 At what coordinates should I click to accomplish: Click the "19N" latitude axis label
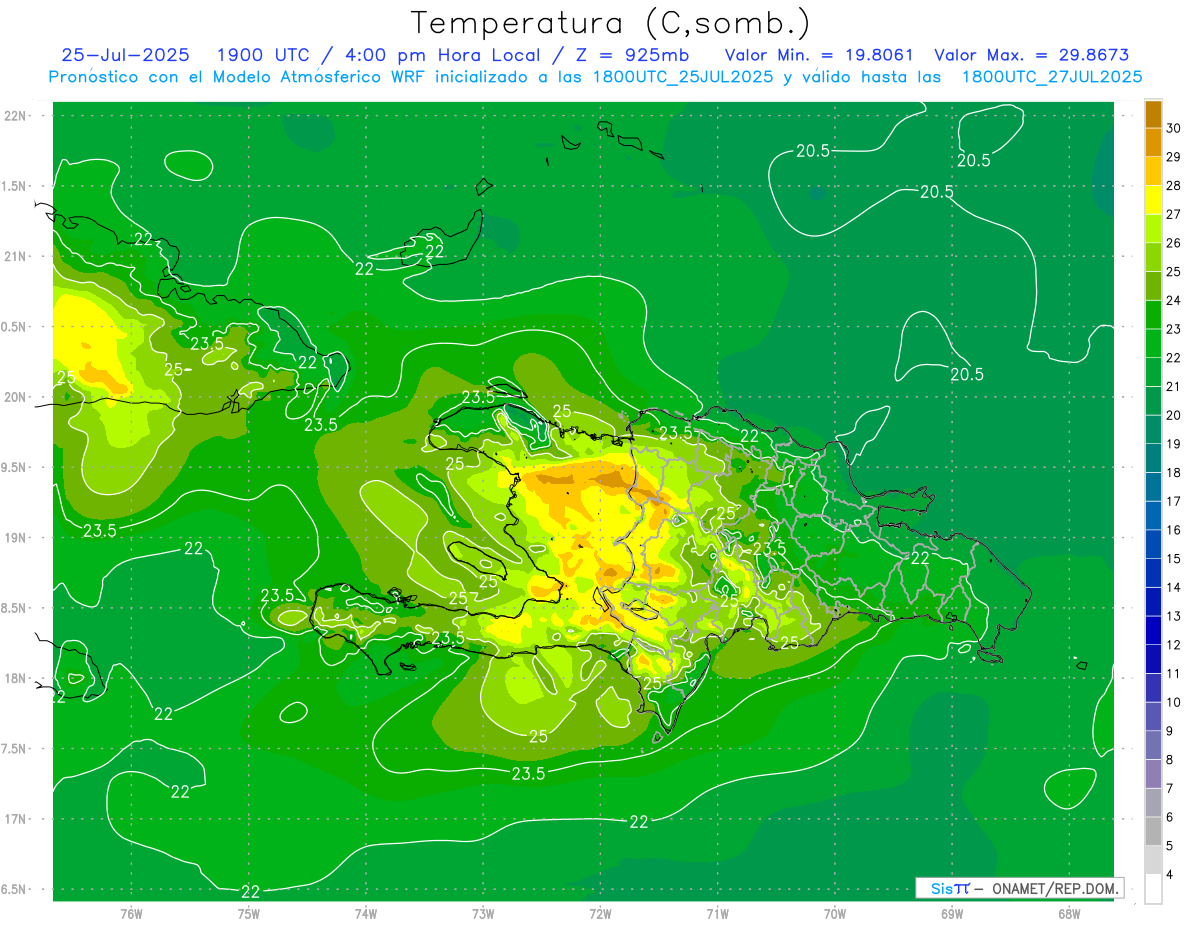[x=15, y=537]
